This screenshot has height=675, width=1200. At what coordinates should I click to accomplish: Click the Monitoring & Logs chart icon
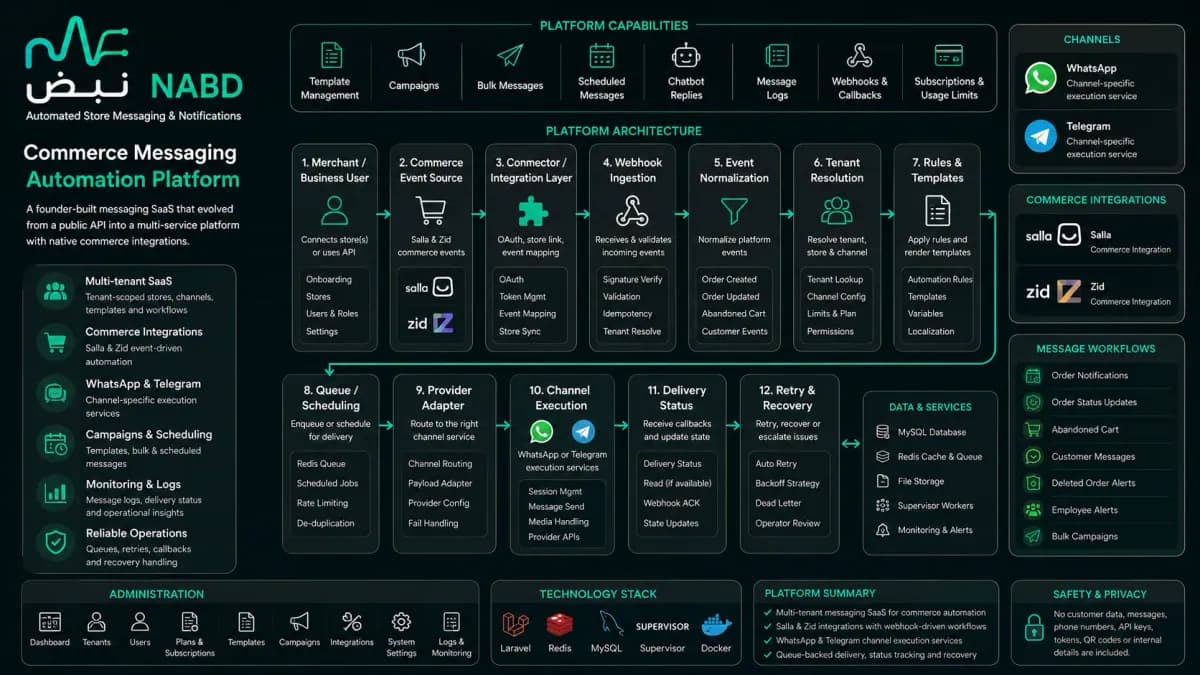pos(55,492)
